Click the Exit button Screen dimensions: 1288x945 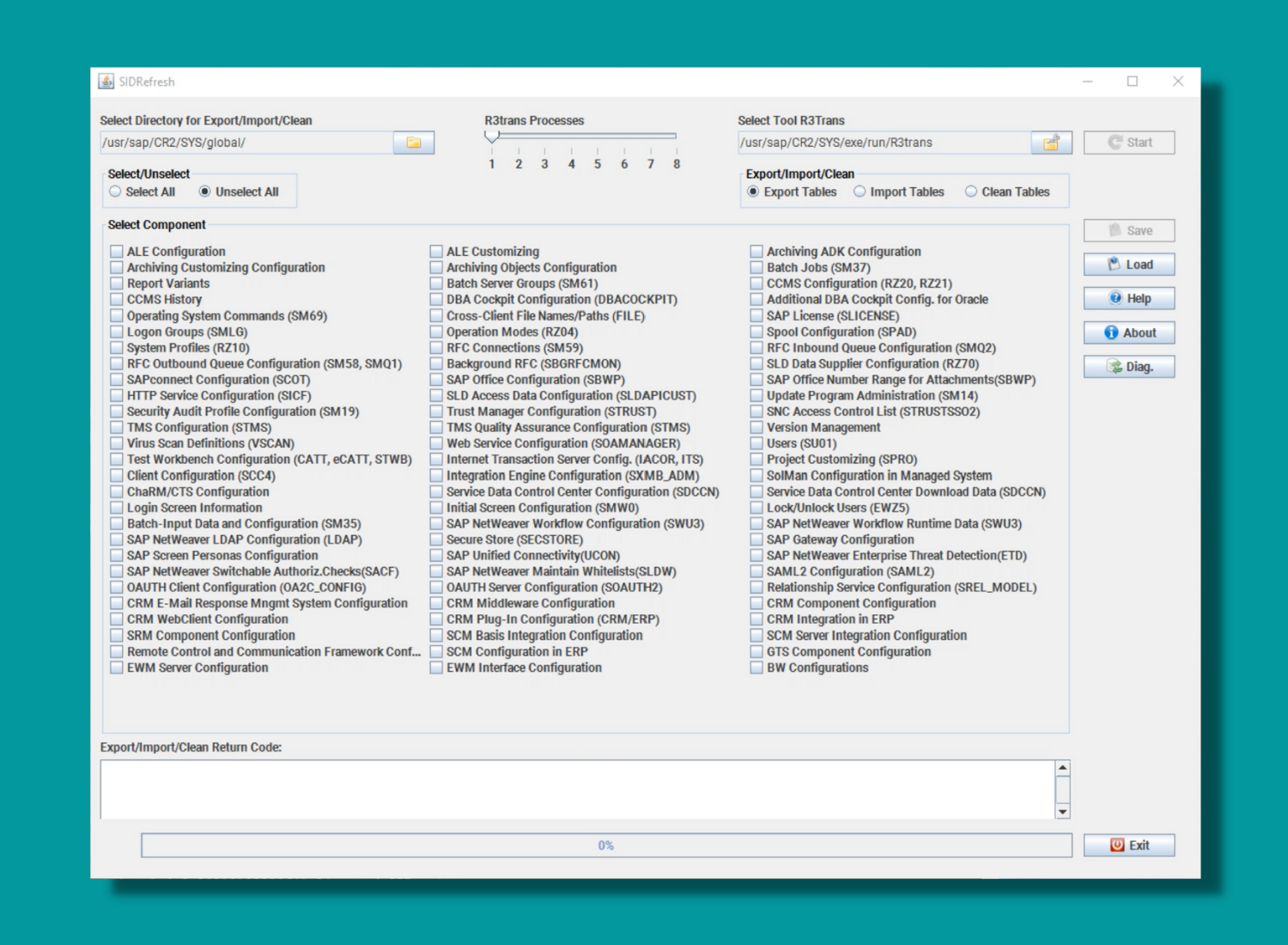[1129, 845]
